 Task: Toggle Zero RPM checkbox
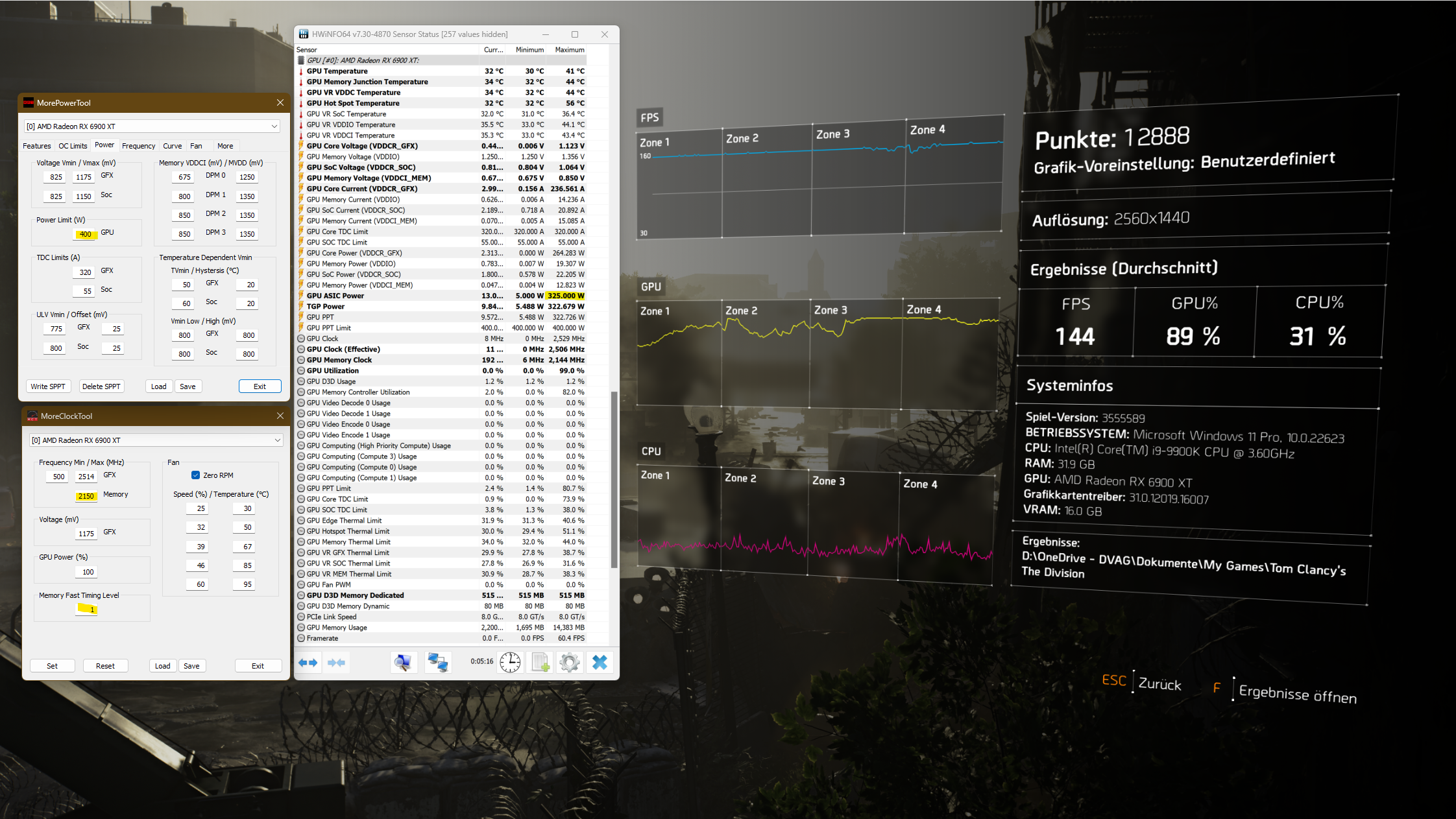pyautogui.click(x=195, y=475)
